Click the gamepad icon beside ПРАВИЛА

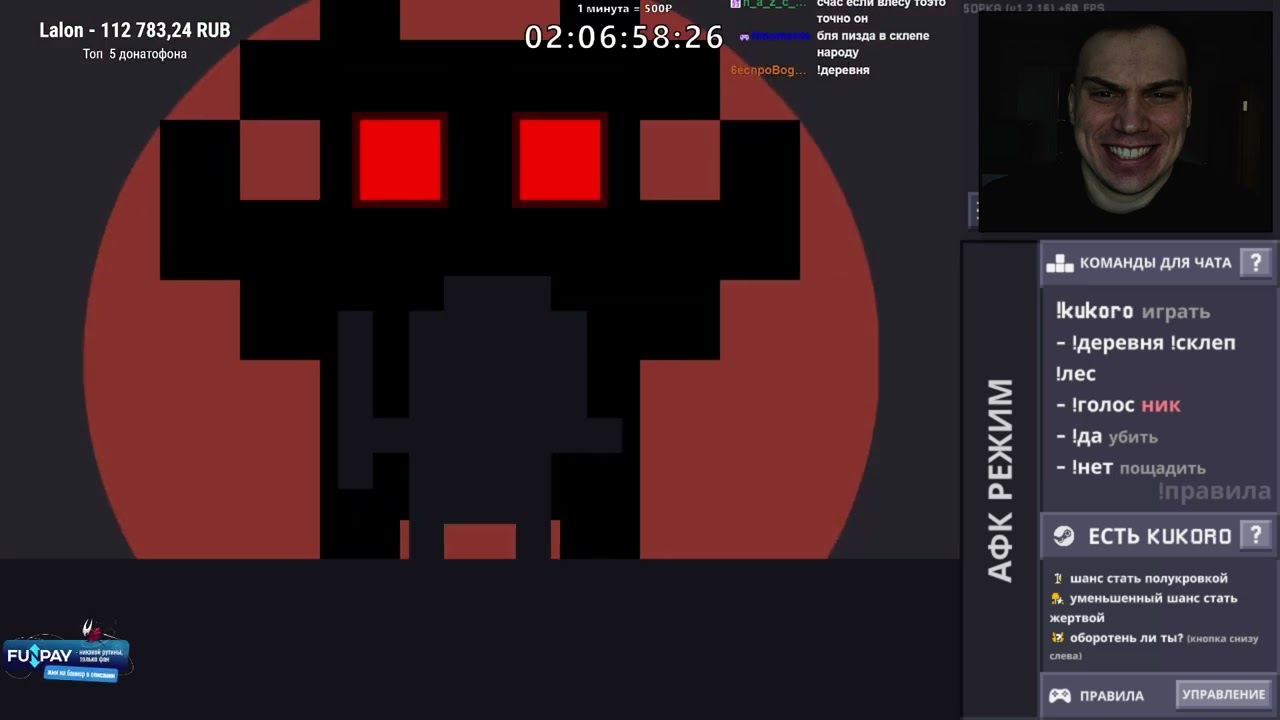coord(1059,695)
